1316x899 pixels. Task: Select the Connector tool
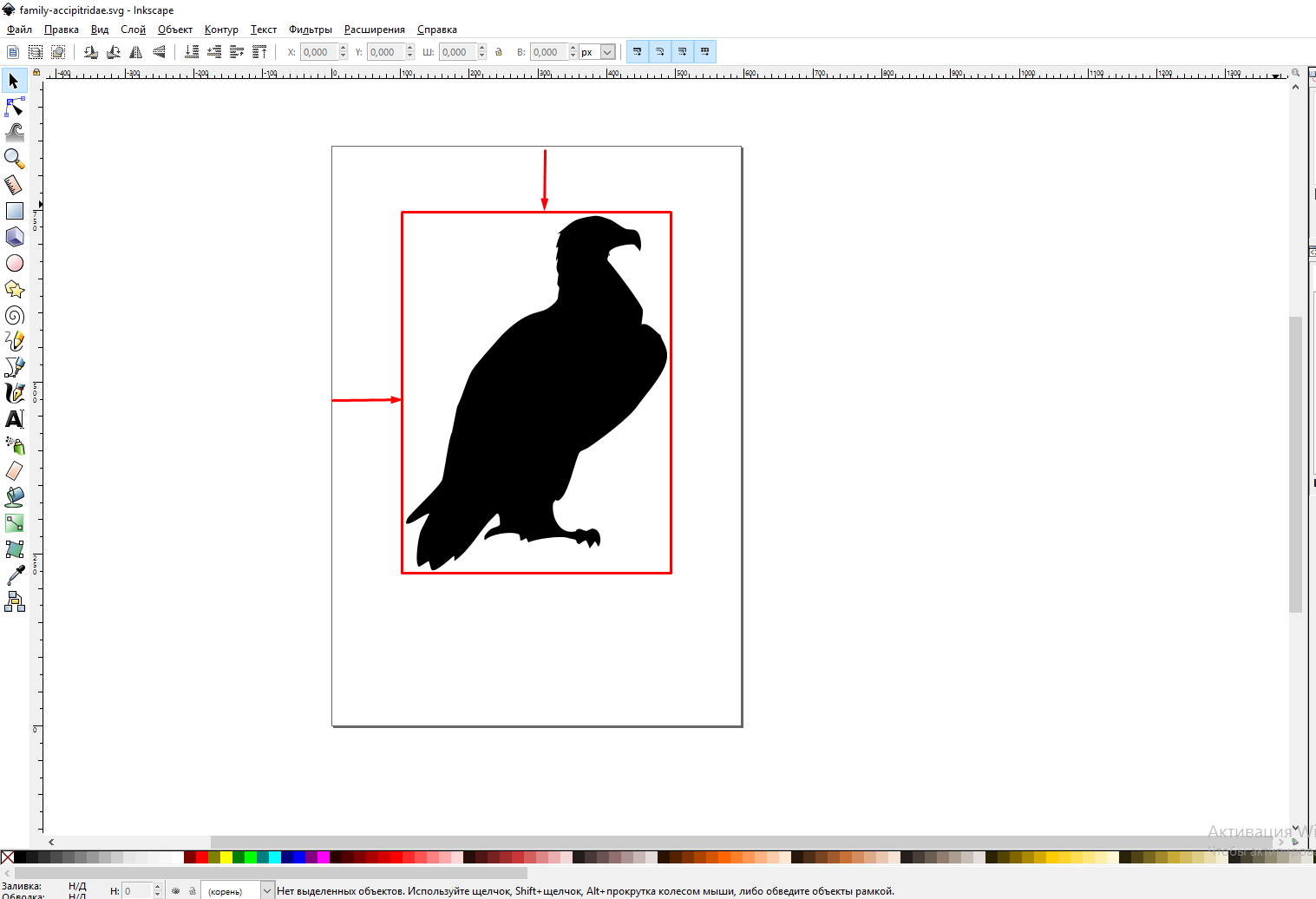click(14, 601)
